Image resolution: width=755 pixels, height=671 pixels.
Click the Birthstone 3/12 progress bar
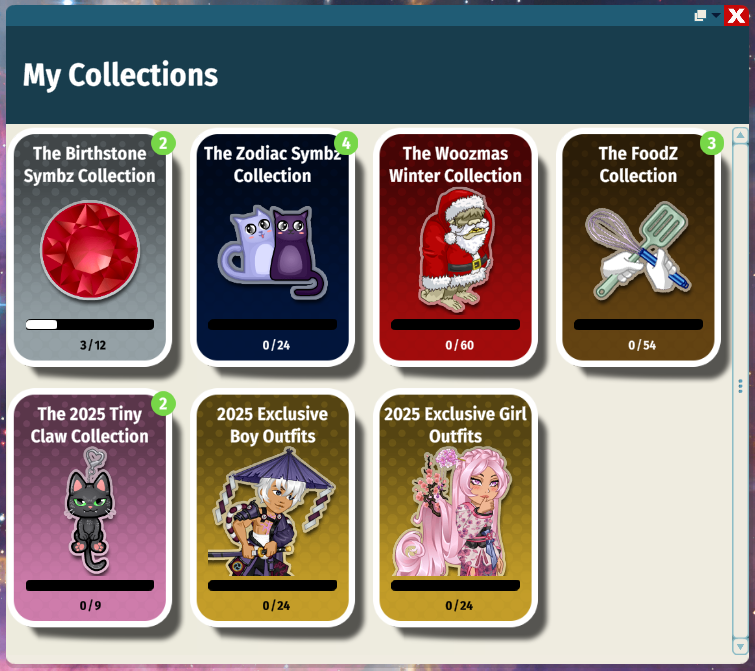coord(90,324)
